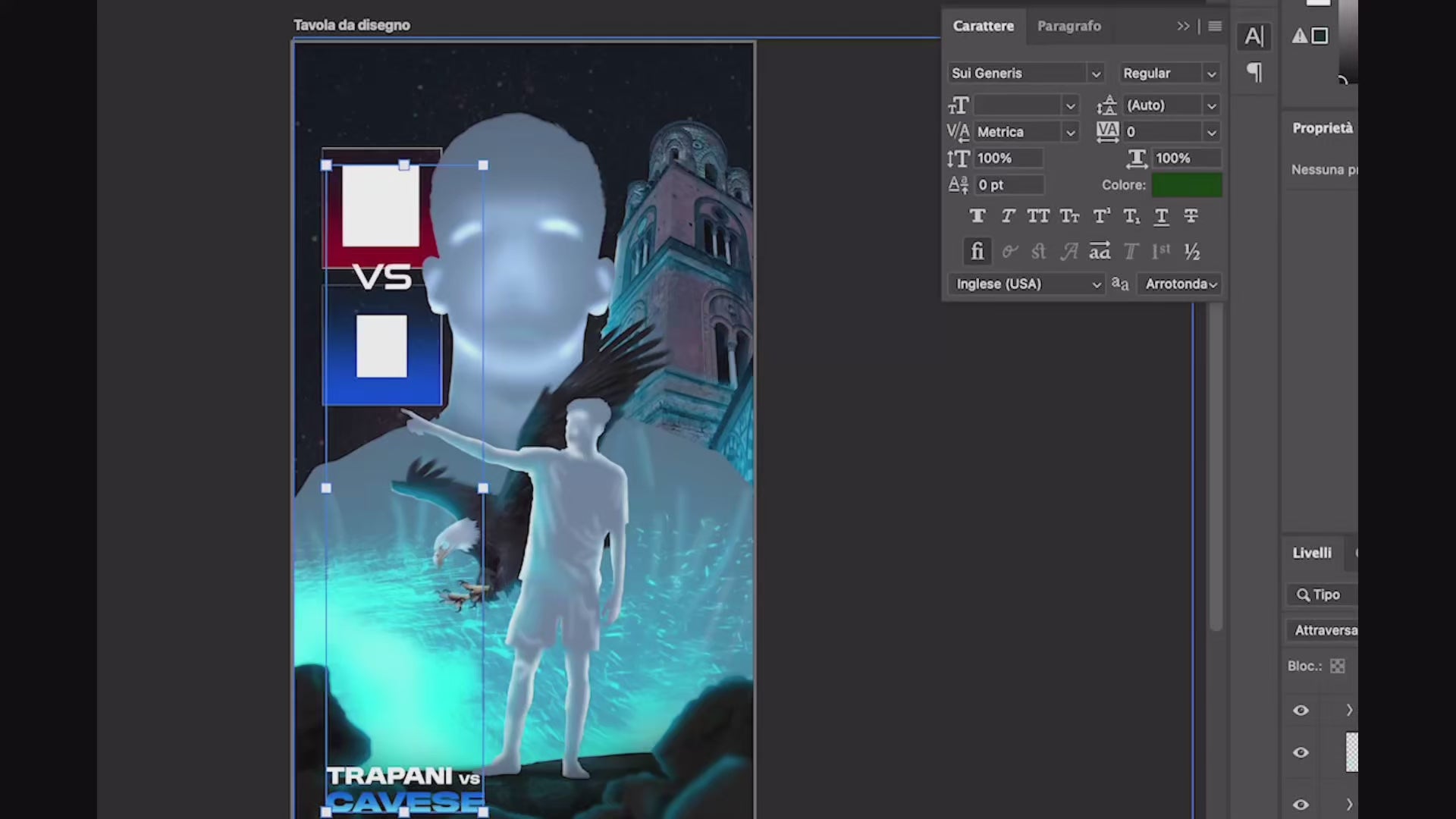This screenshot has height=819, width=1456.
Task: Click the baseline shift icon
Action: [959, 185]
